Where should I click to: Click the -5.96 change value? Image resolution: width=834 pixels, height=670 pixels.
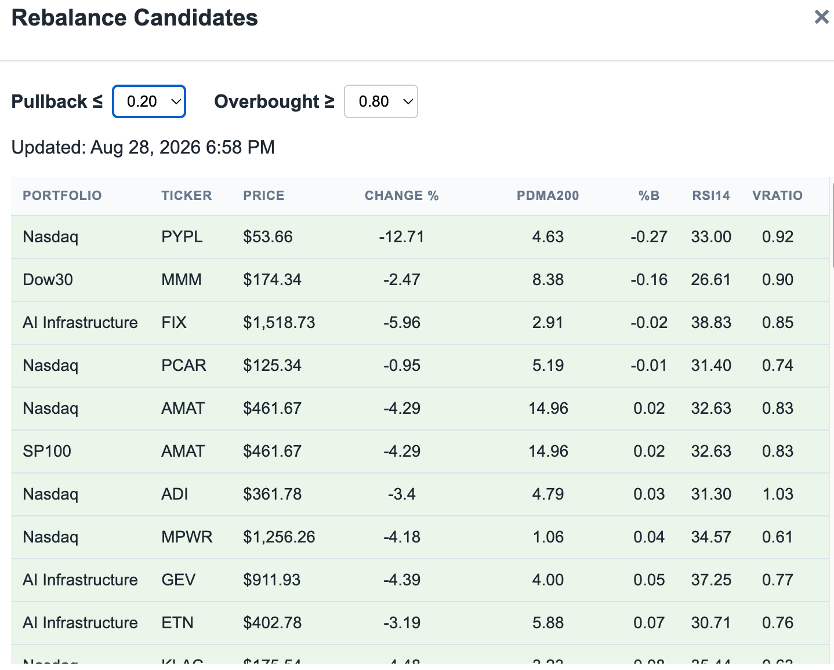point(402,322)
